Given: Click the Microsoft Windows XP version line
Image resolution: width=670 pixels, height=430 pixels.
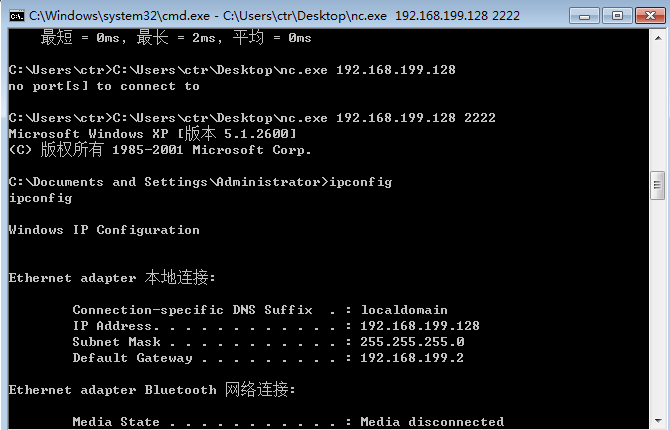Looking at the screenshot, I should click(x=152, y=134).
